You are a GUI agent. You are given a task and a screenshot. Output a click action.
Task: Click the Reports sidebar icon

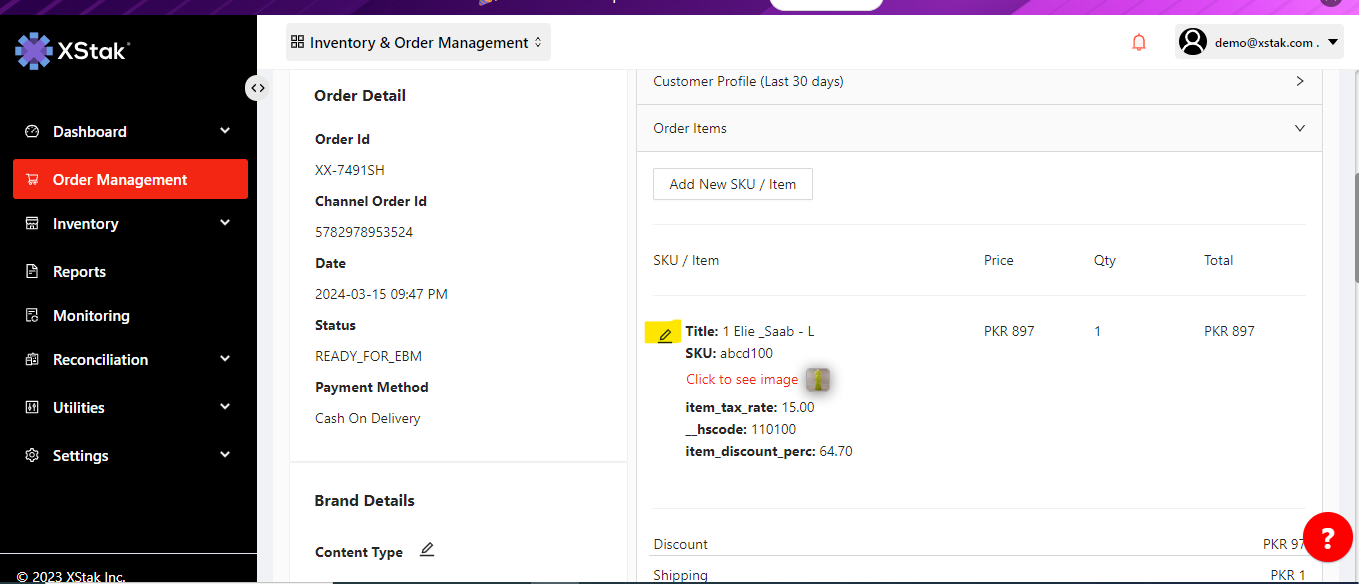[x=32, y=272]
